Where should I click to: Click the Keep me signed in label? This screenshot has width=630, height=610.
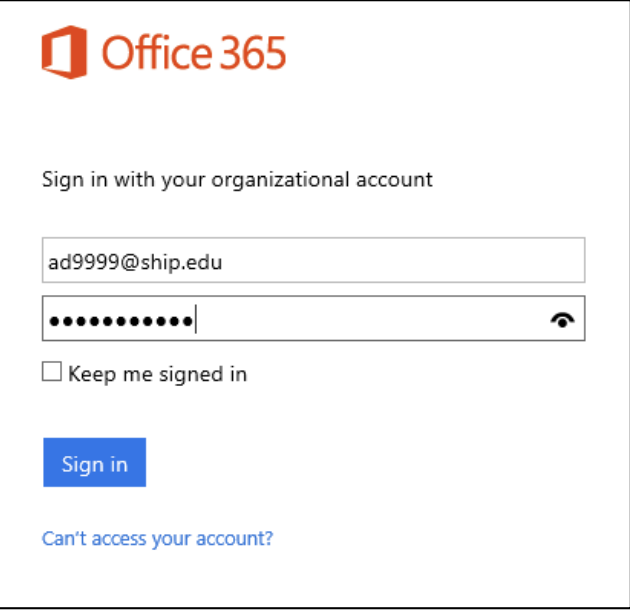click(158, 375)
